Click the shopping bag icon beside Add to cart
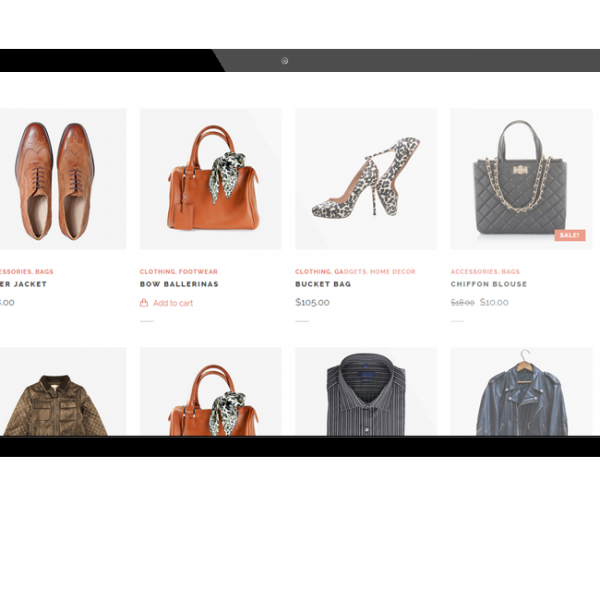Viewport: 600px width, 600px height. click(143, 303)
